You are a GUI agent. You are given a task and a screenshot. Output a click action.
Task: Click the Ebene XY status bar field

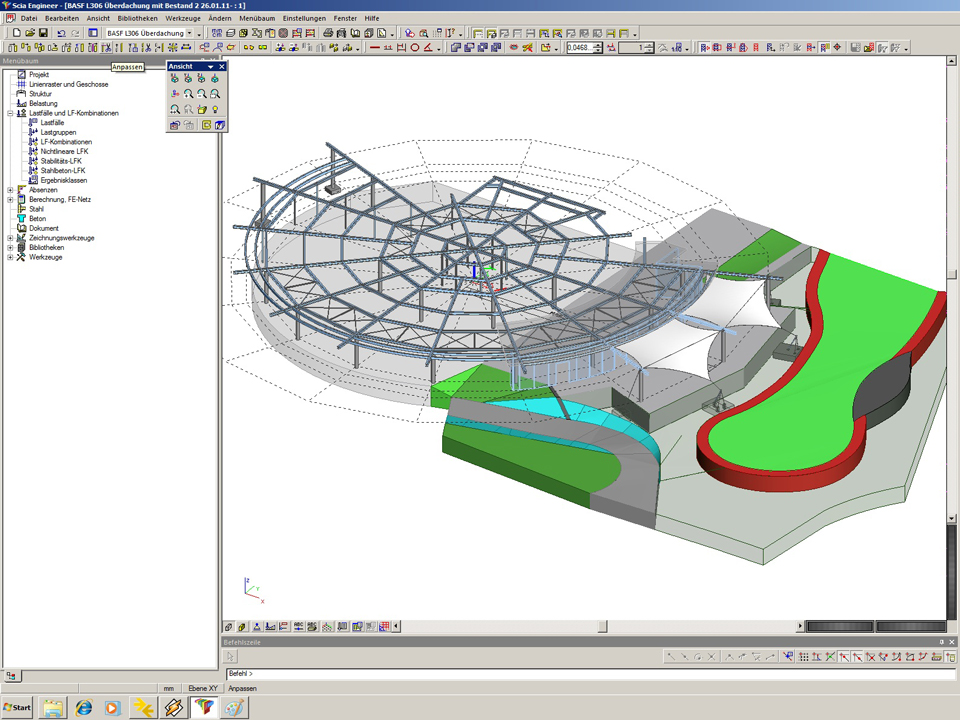tap(203, 689)
